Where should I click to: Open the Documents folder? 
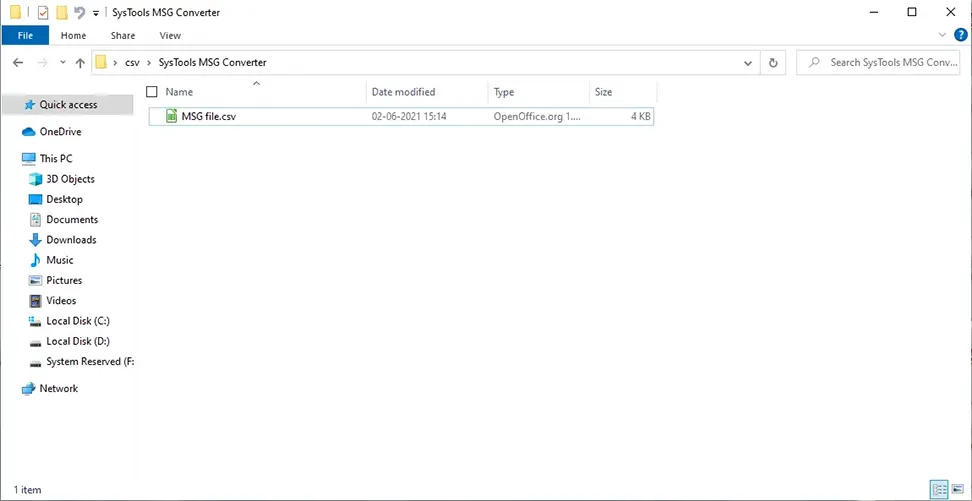click(72, 219)
